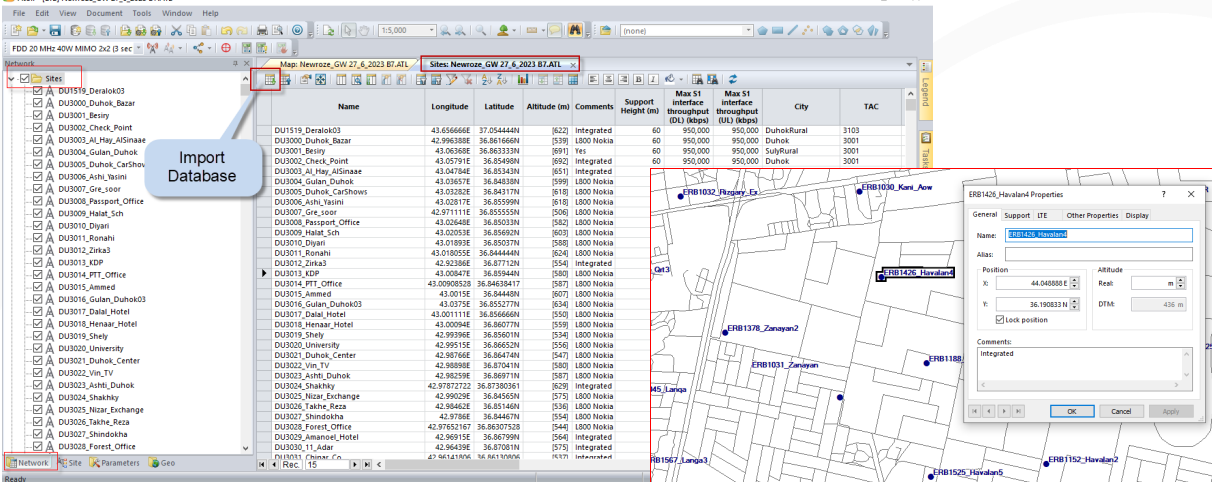Click the Print icon in toolbar

262,31
